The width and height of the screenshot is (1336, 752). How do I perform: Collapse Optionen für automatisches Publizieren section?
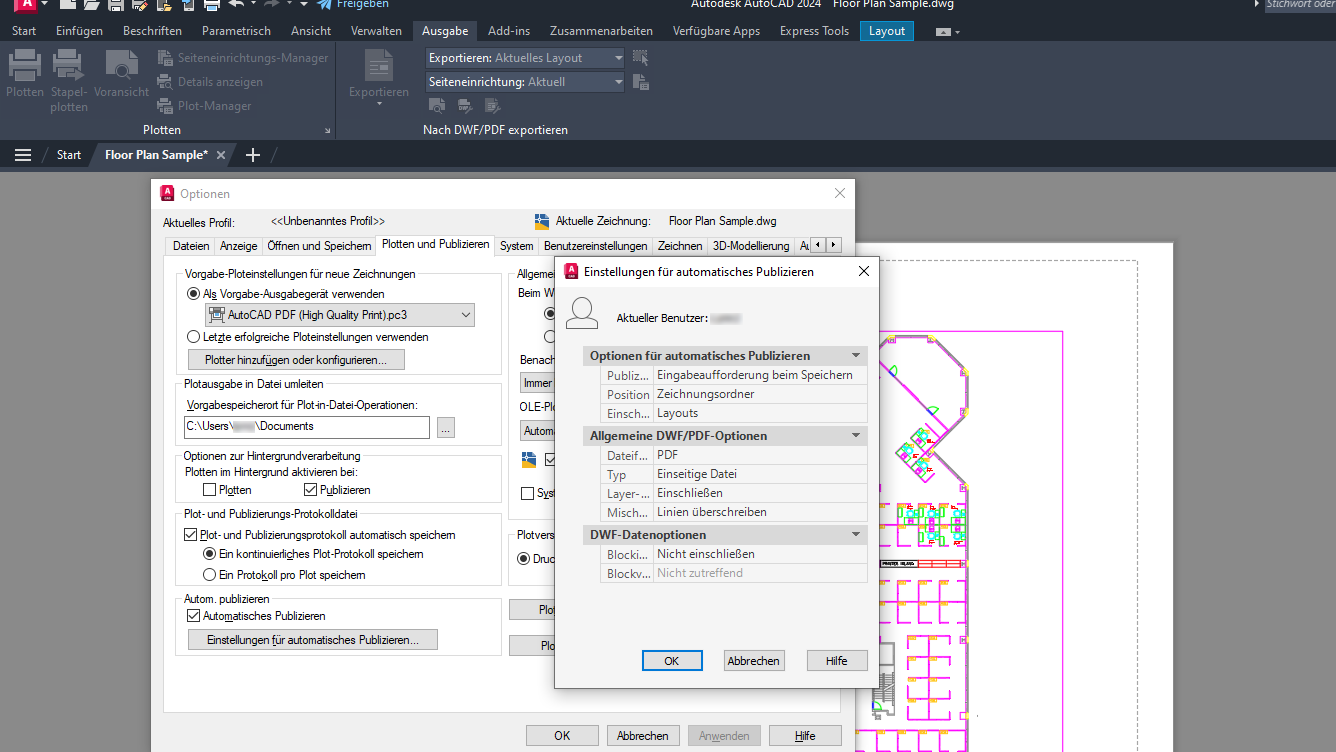[856, 356]
